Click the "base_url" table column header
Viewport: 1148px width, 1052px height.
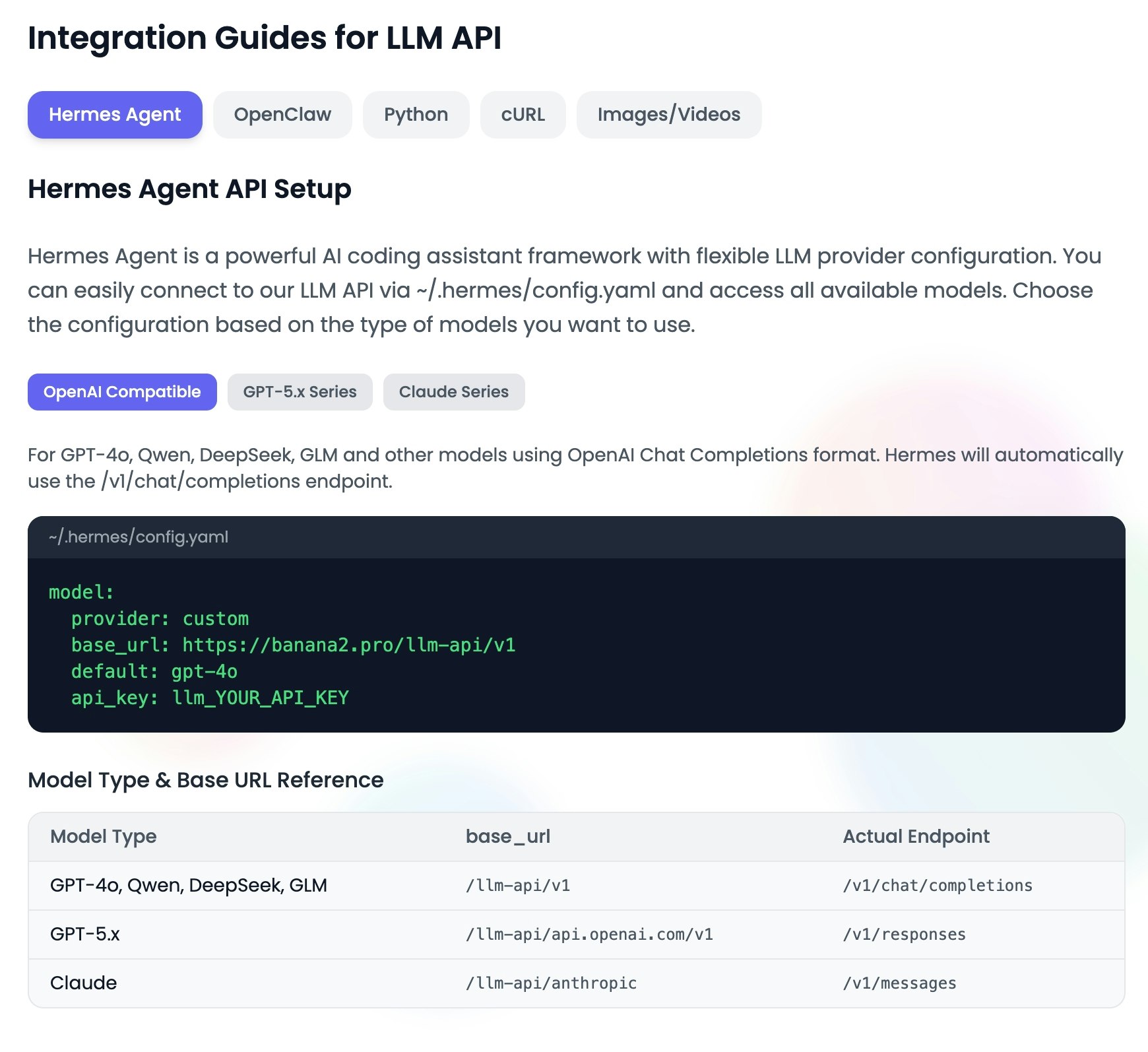508,836
